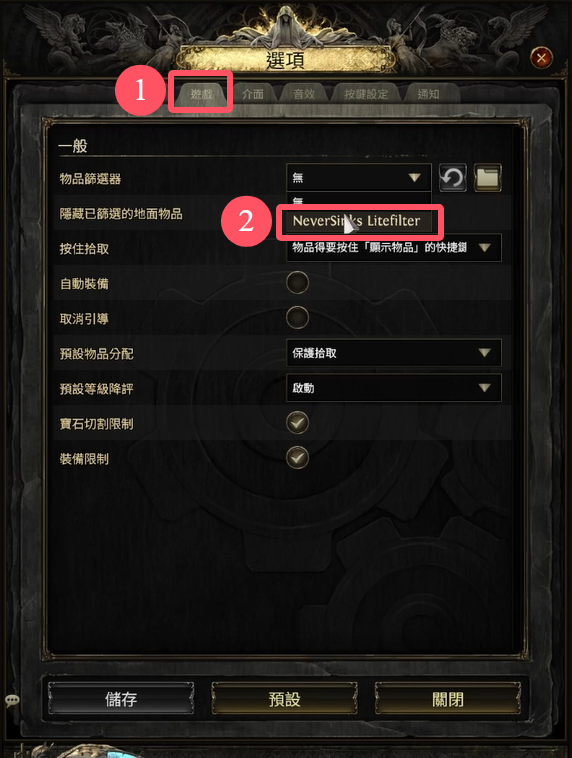Expand the 物品篩選器 dropdown
Image resolution: width=572 pixels, height=758 pixels.
click(x=358, y=177)
